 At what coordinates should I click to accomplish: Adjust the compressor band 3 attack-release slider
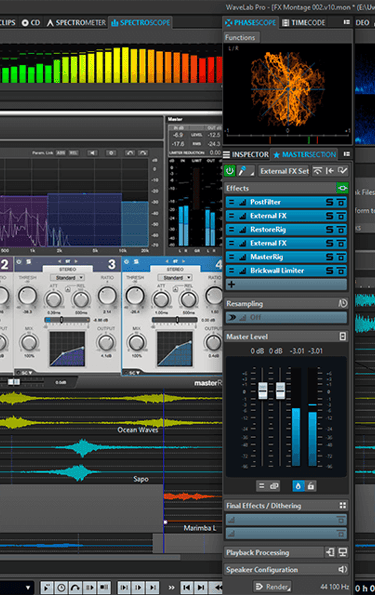[x=67, y=320]
